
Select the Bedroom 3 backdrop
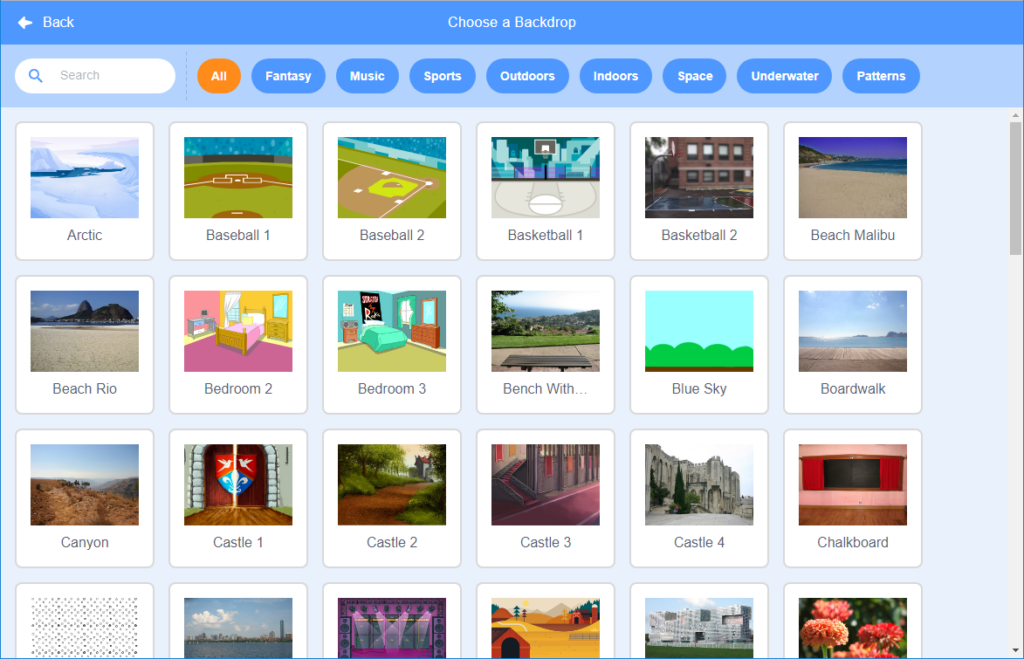(392, 344)
